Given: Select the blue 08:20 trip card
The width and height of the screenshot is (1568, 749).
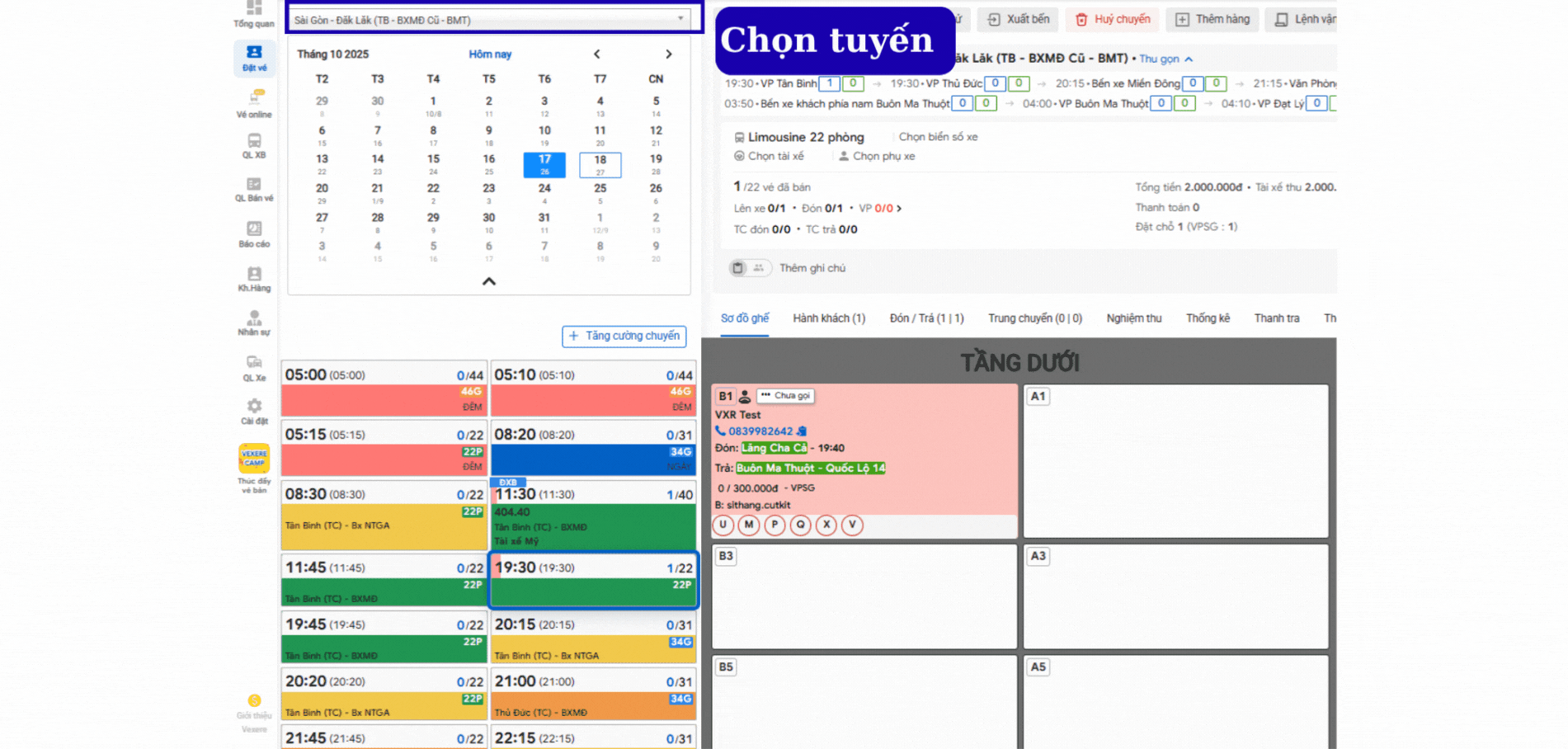Looking at the screenshot, I should [593, 448].
